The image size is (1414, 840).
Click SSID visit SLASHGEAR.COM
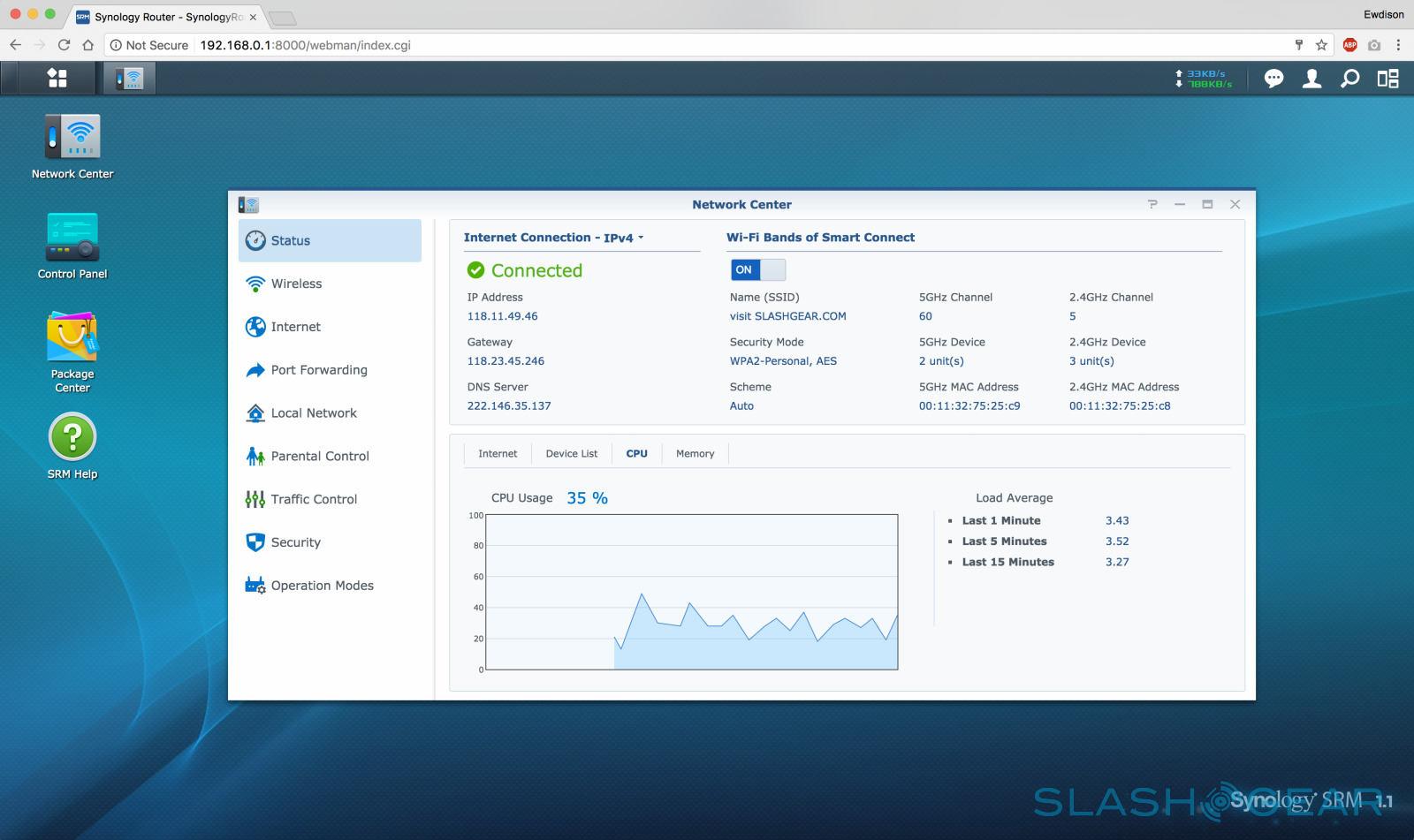pos(787,316)
